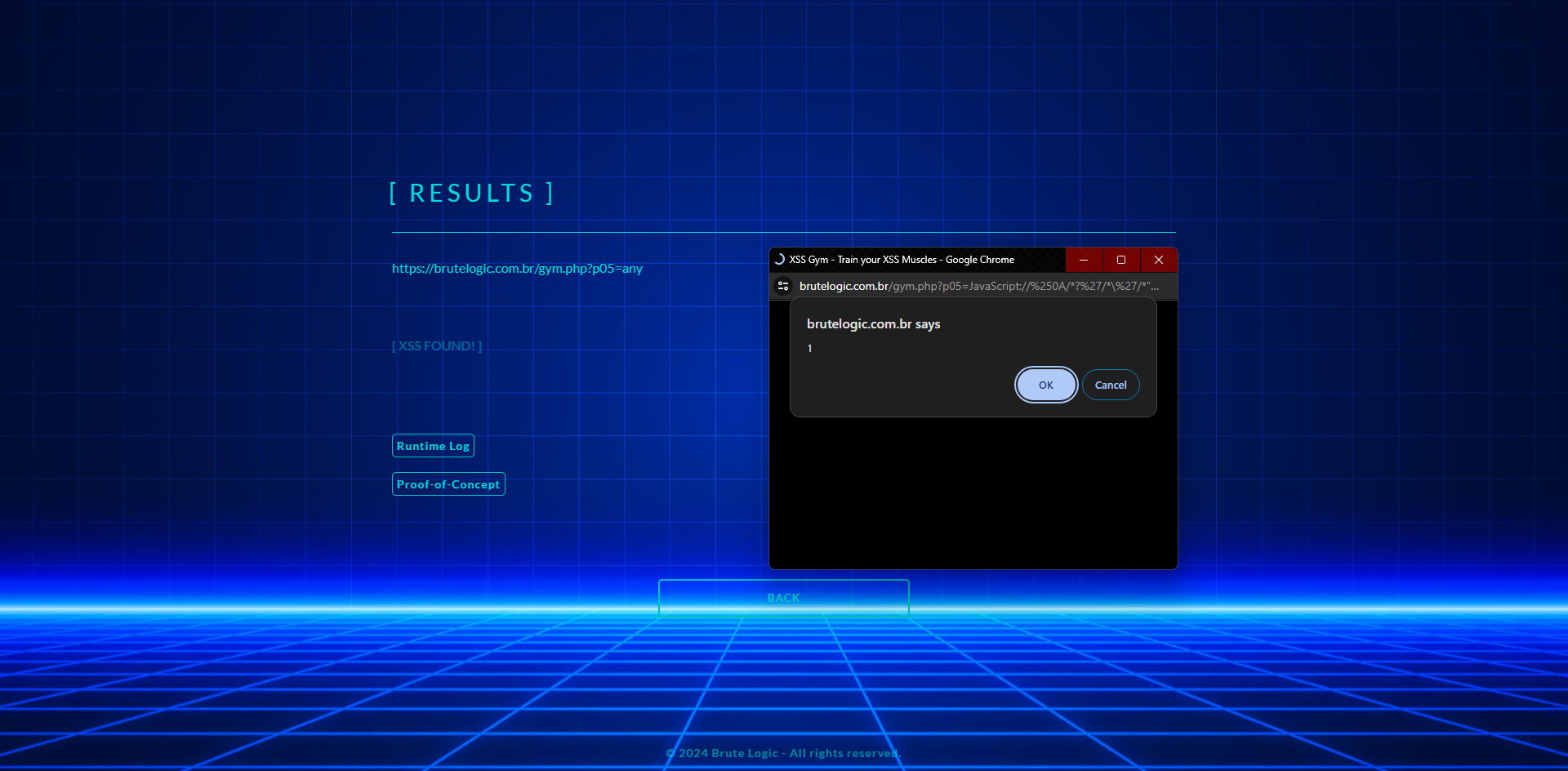The image size is (1568, 771).
Task: Close the XSS Gym Chrome popup window
Action: (x=1159, y=260)
